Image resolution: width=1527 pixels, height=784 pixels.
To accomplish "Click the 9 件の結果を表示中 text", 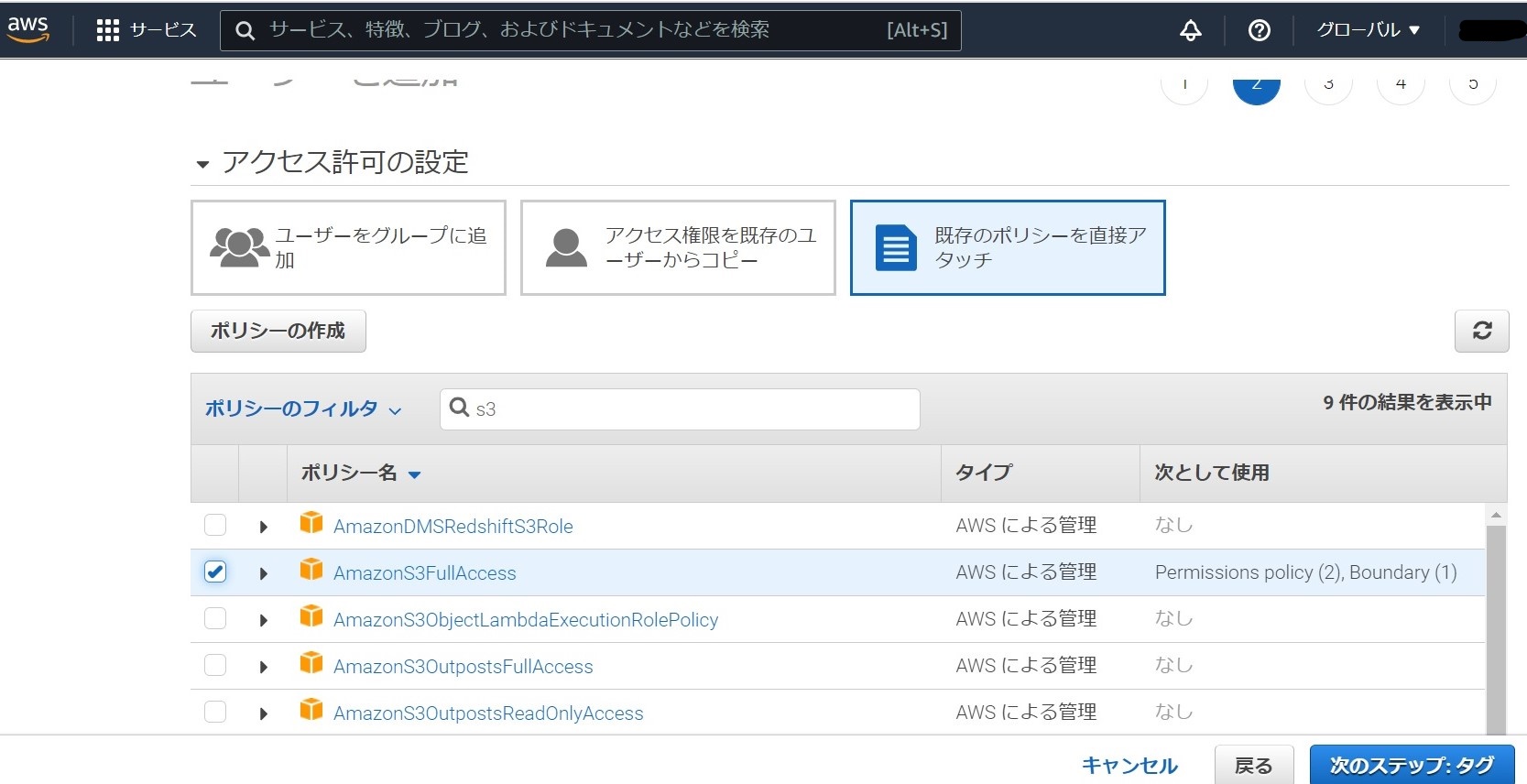I will coord(1407,402).
